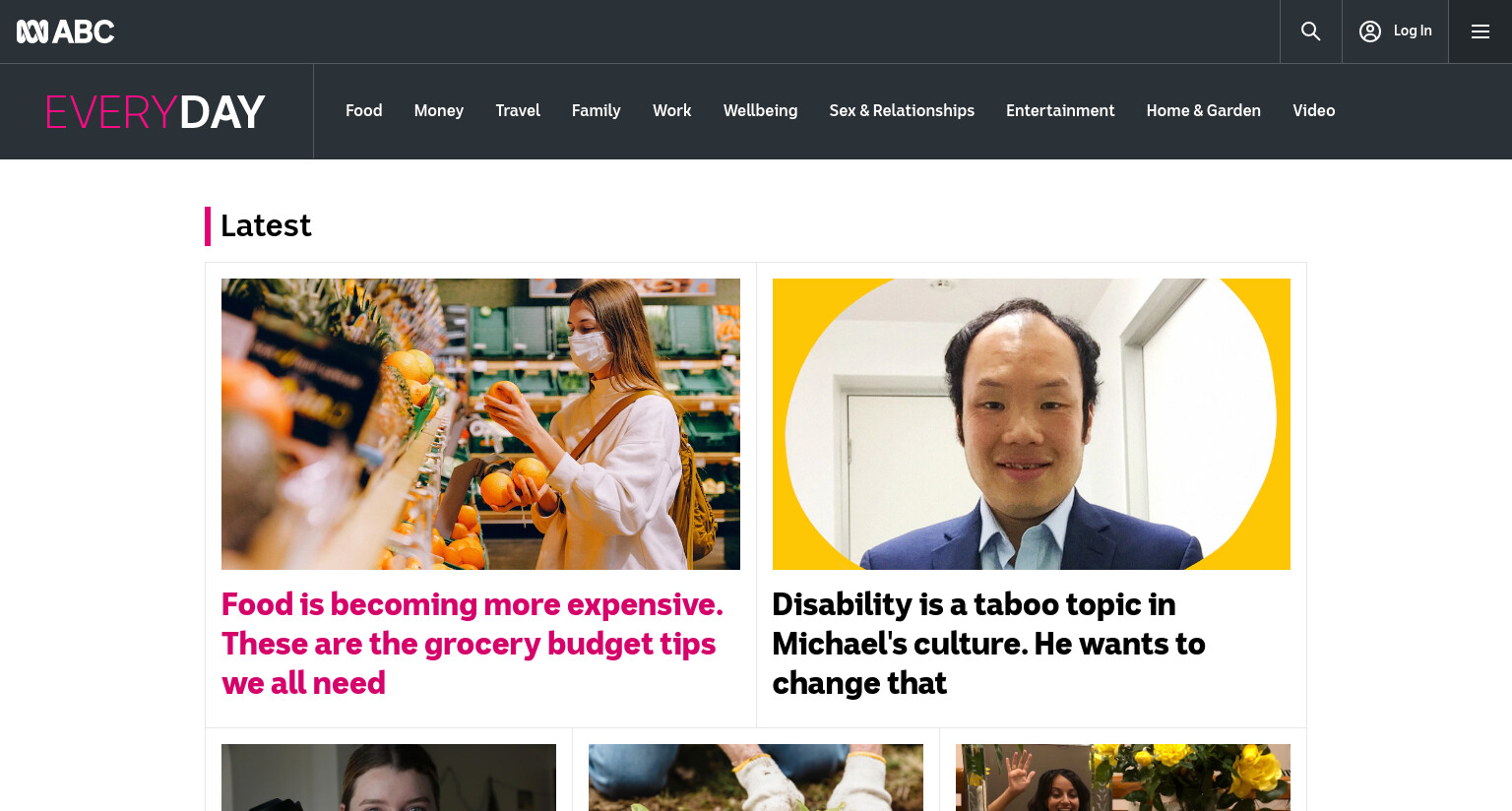Click the ABC logo

[x=66, y=31]
